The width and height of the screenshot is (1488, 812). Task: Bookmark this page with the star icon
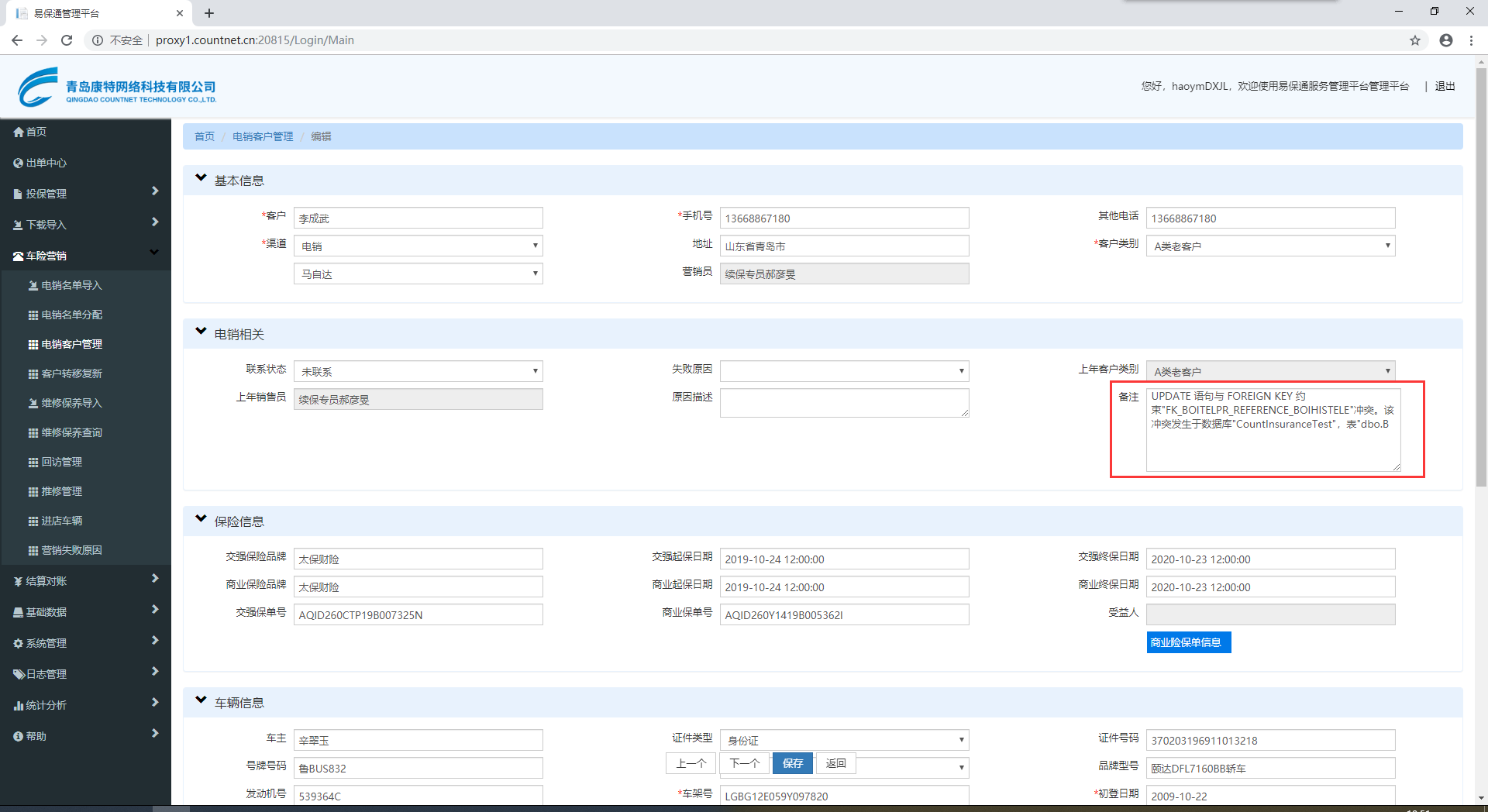click(1414, 40)
